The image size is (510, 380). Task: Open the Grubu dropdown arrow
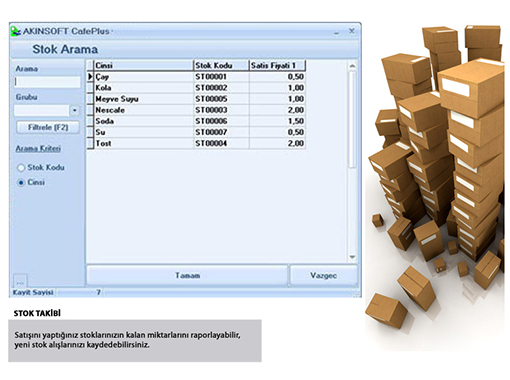[x=74, y=110]
